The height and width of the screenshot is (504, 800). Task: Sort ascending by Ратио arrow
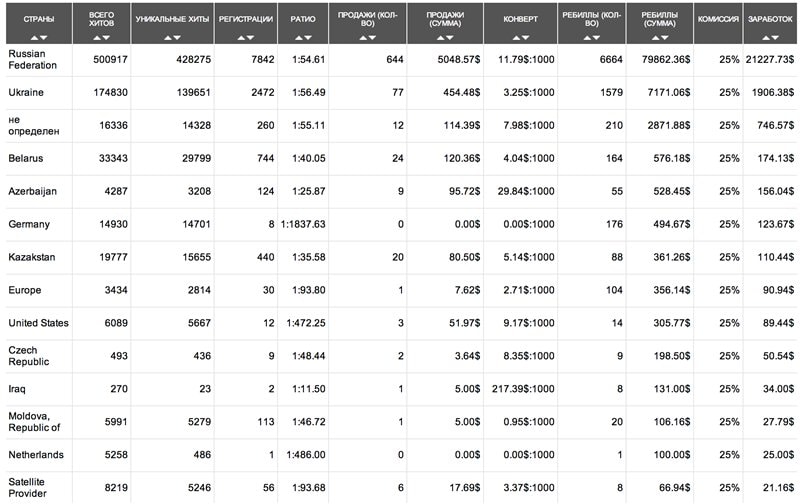coord(296,38)
